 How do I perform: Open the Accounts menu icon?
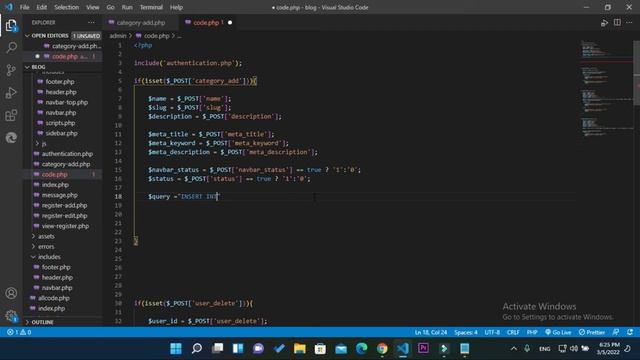(11, 293)
